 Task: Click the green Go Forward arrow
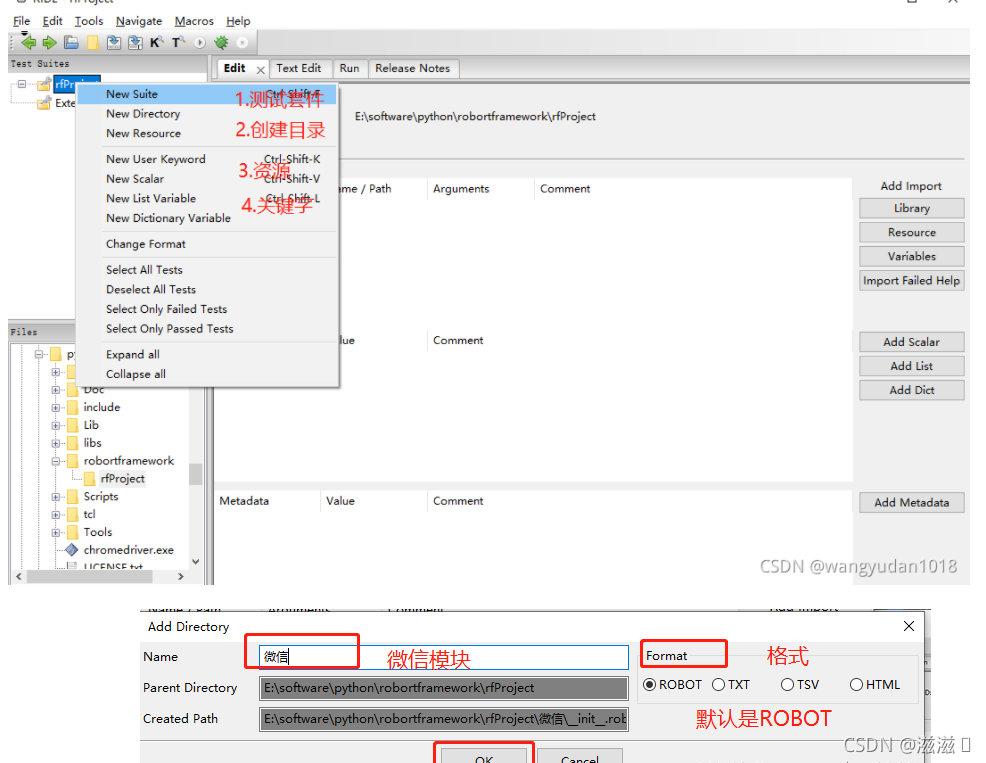click(x=50, y=42)
